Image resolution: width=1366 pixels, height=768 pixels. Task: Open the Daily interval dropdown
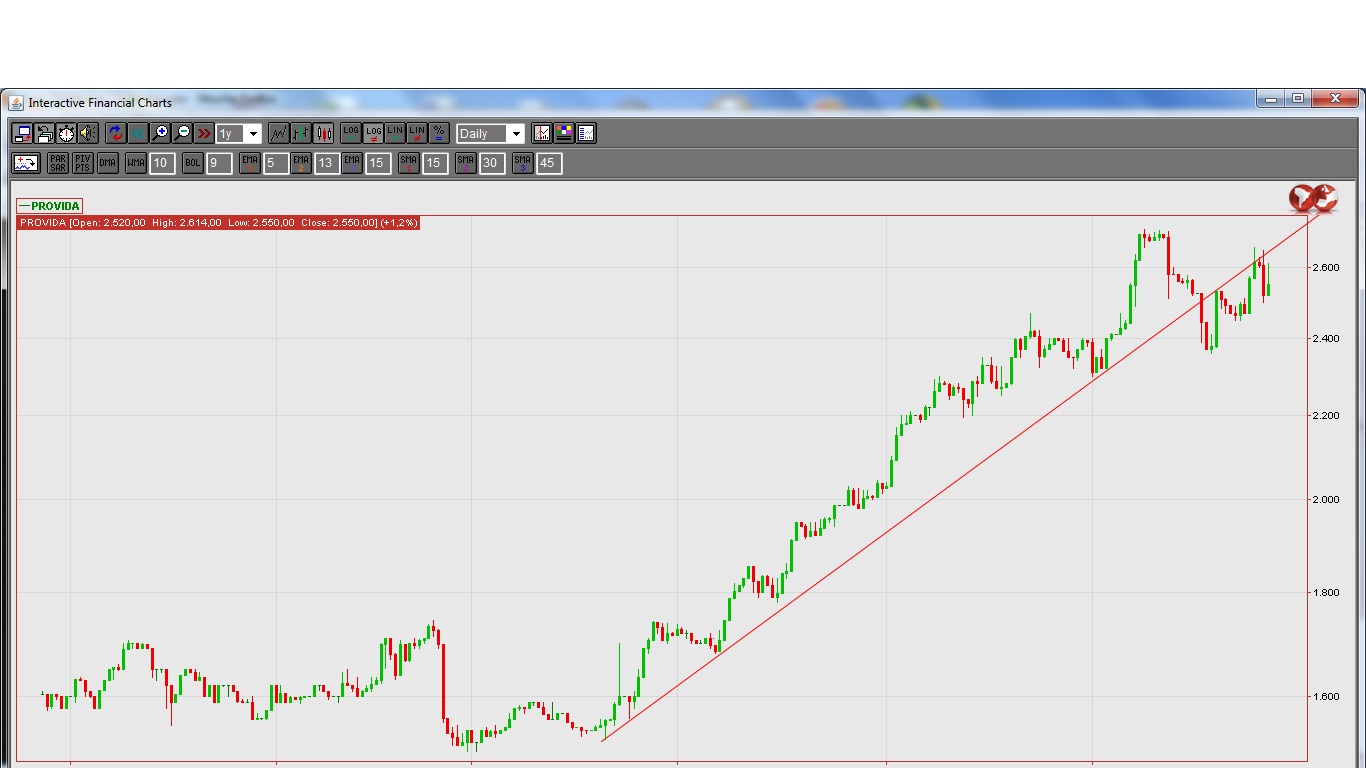click(x=490, y=133)
